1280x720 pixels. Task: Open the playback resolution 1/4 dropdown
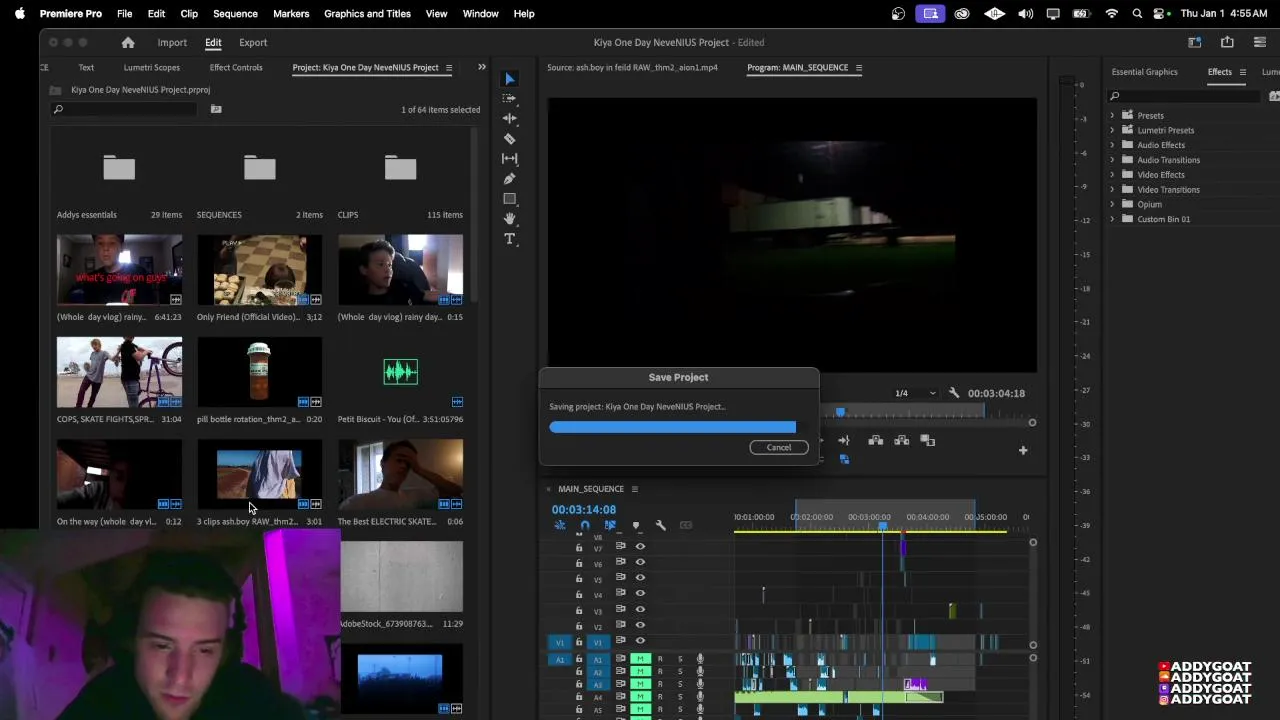tap(915, 393)
